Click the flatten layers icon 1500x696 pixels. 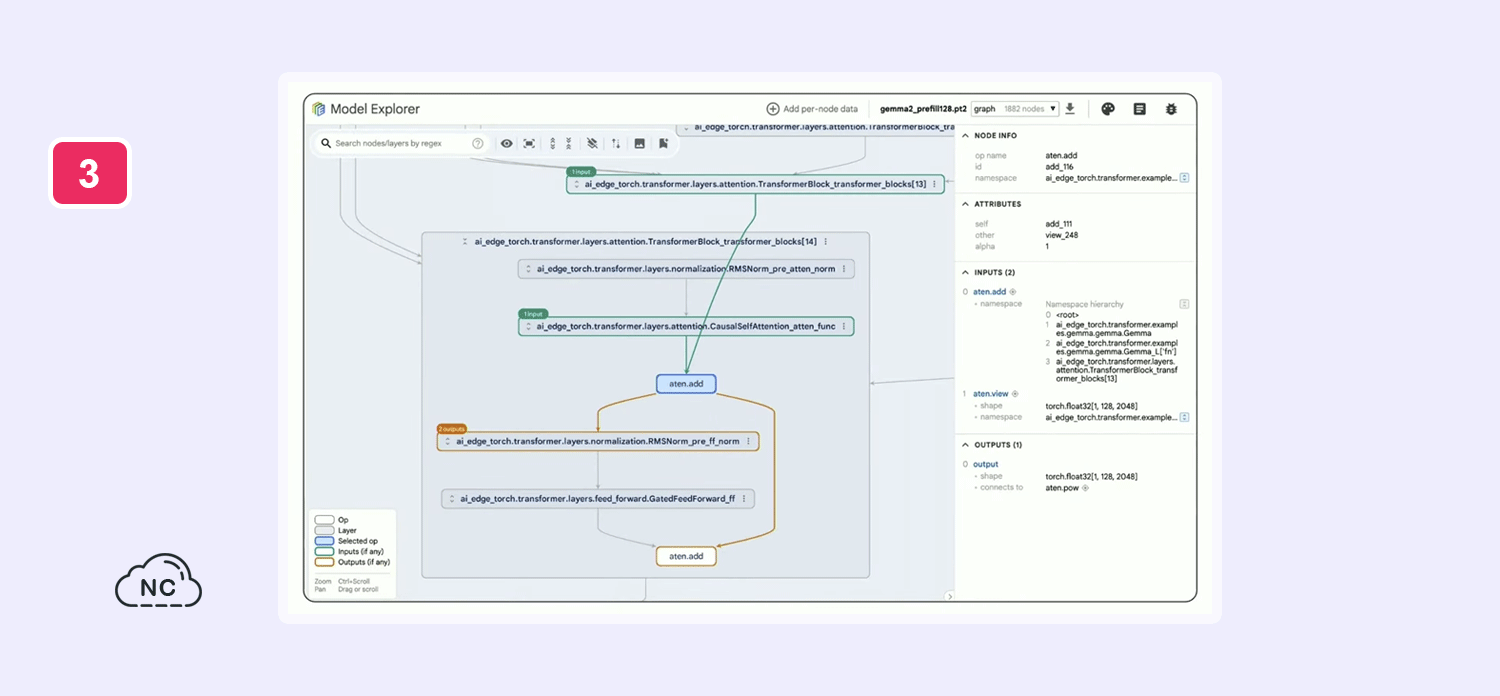click(x=593, y=144)
